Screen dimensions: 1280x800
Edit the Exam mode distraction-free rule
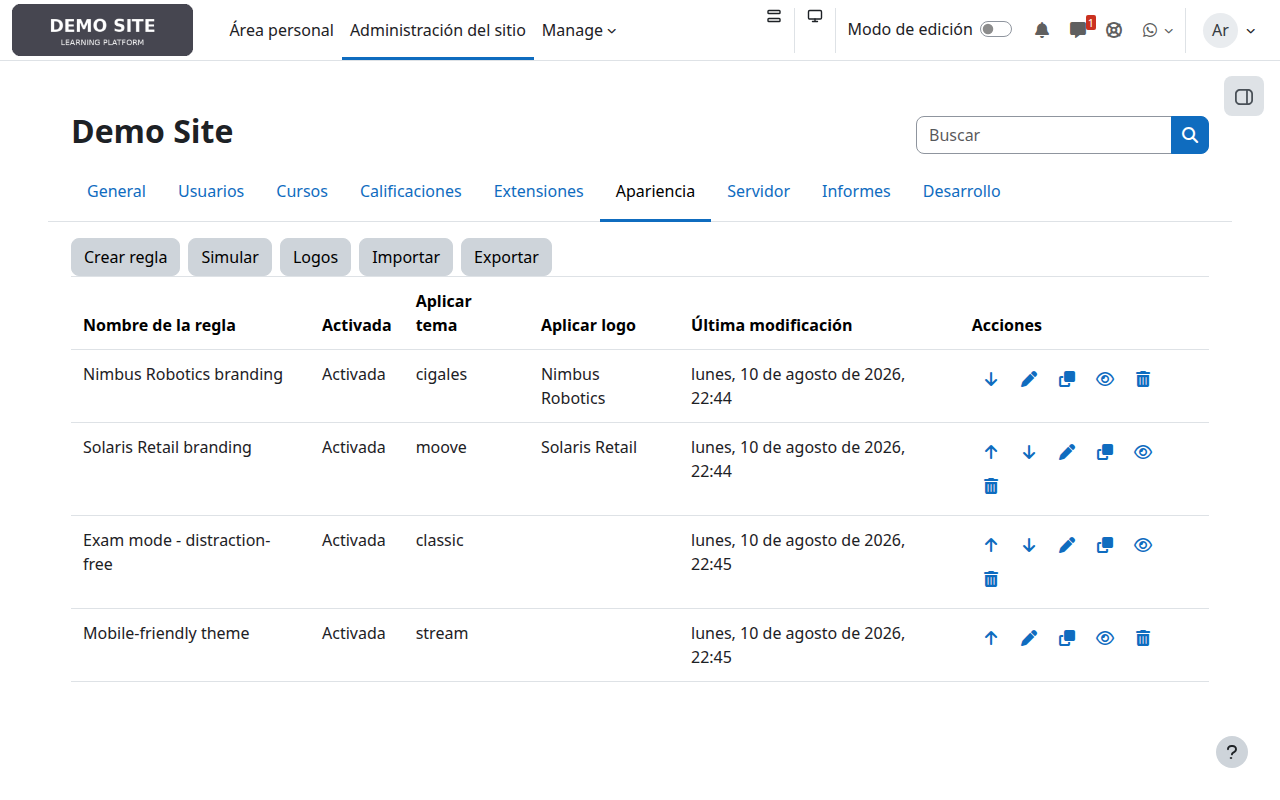[1067, 545]
